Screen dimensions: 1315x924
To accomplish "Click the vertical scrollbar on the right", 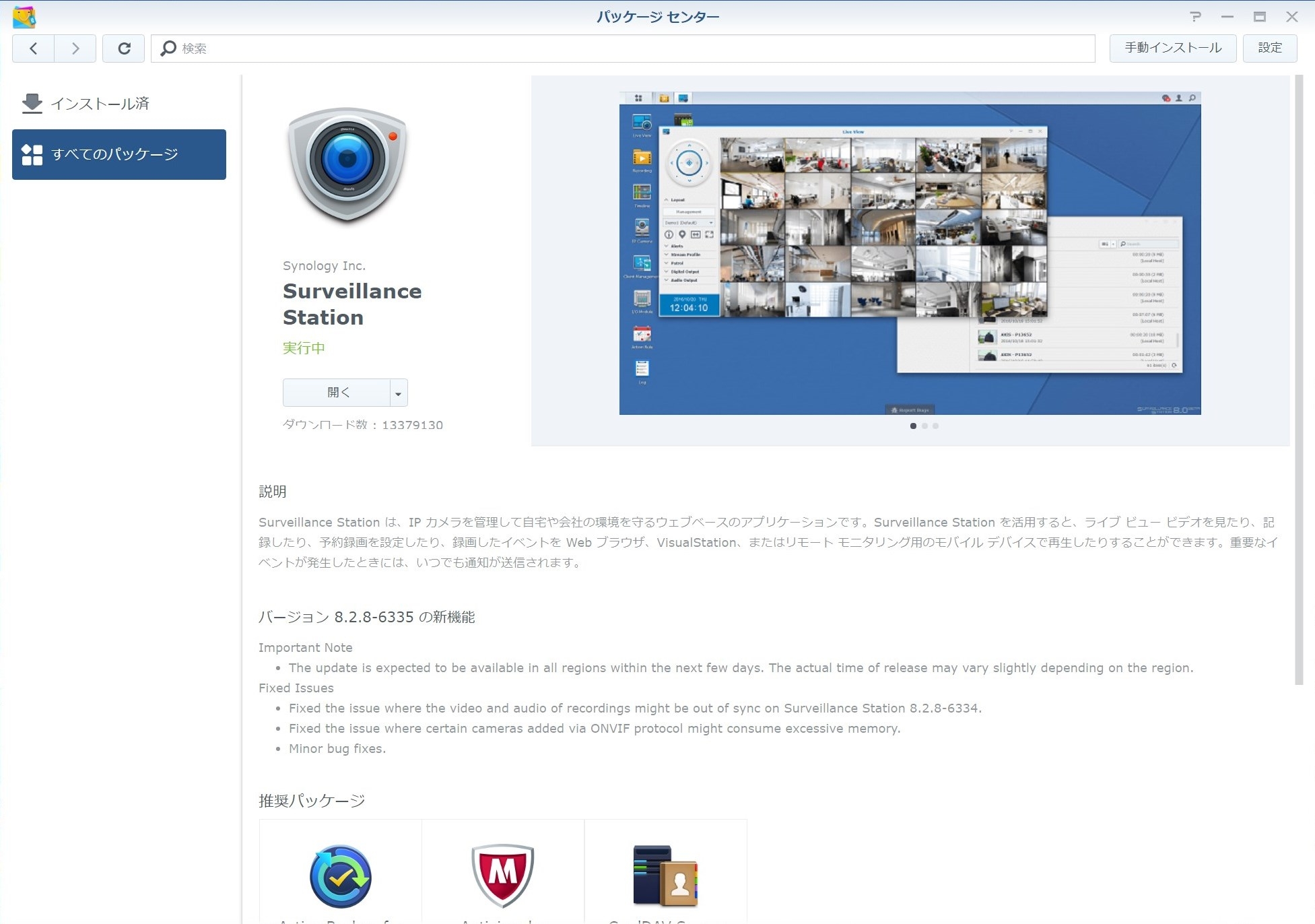I will tap(1299, 381).
